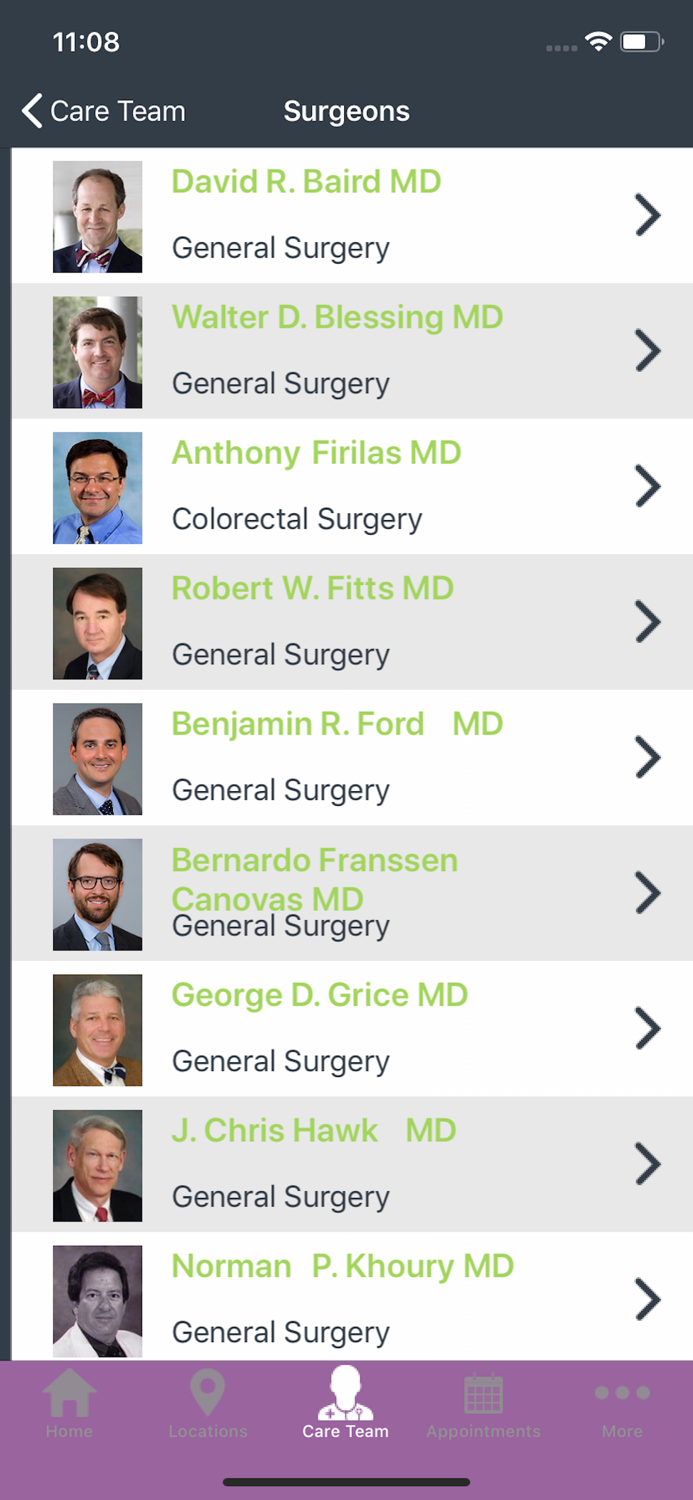Tap Anthony Firilas's profile photo
The width and height of the screenshot is (693, 1500).
(x=97, y=487)
